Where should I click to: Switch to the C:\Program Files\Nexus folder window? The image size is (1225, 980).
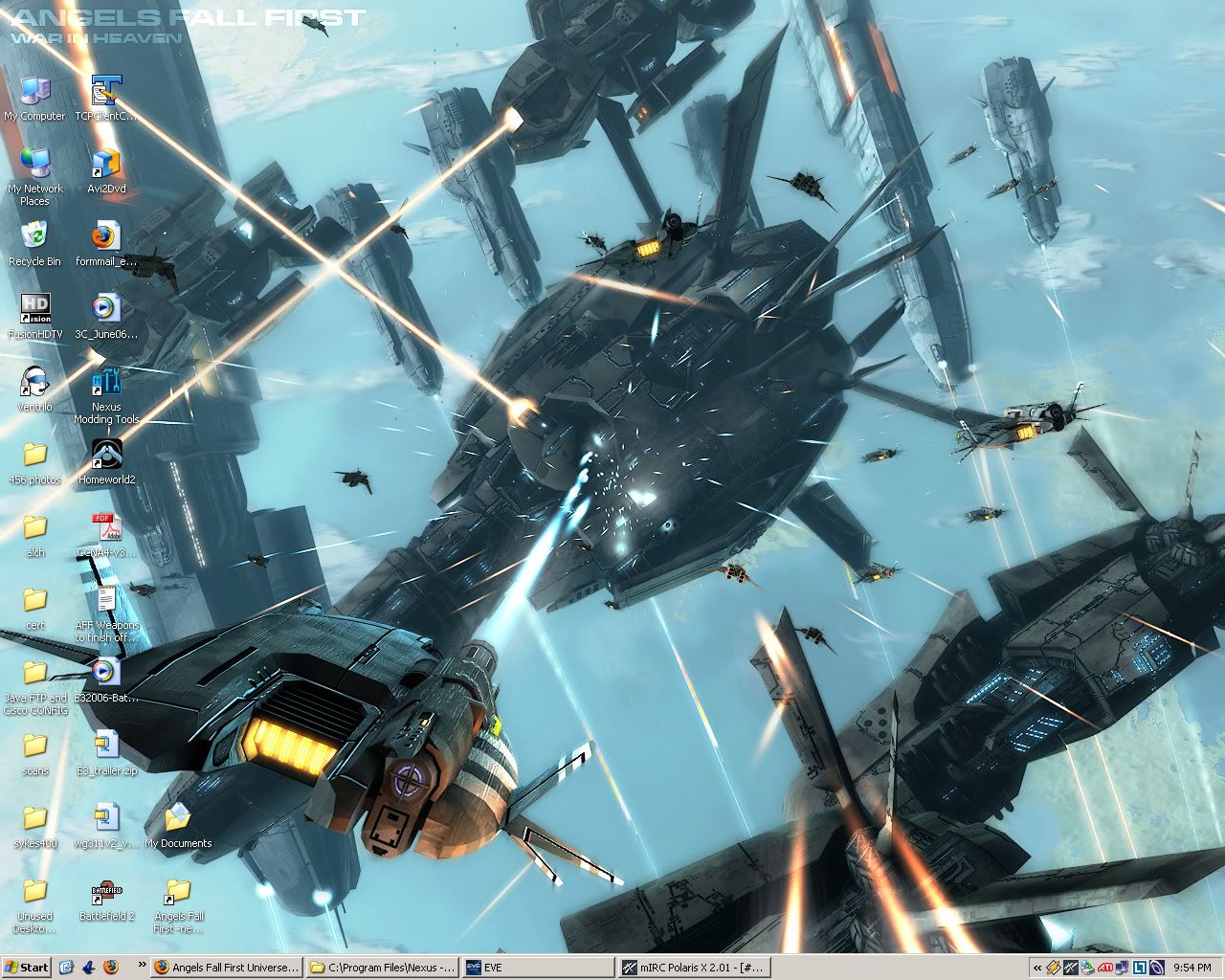point(383,968)
